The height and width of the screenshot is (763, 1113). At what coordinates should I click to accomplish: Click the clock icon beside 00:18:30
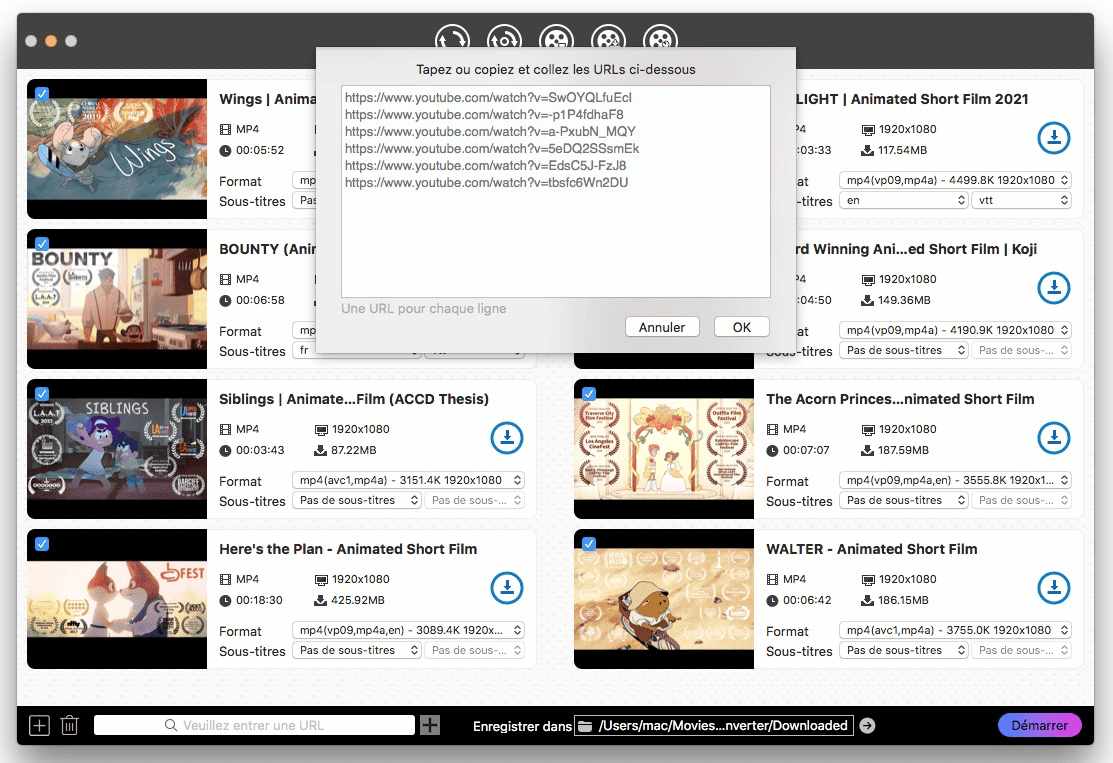225,600
